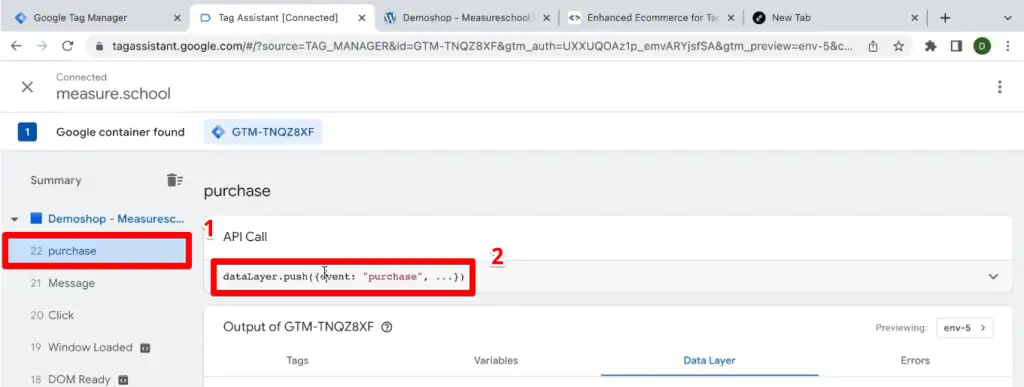Click the code badge beside DOM Ready

[123, 380]
